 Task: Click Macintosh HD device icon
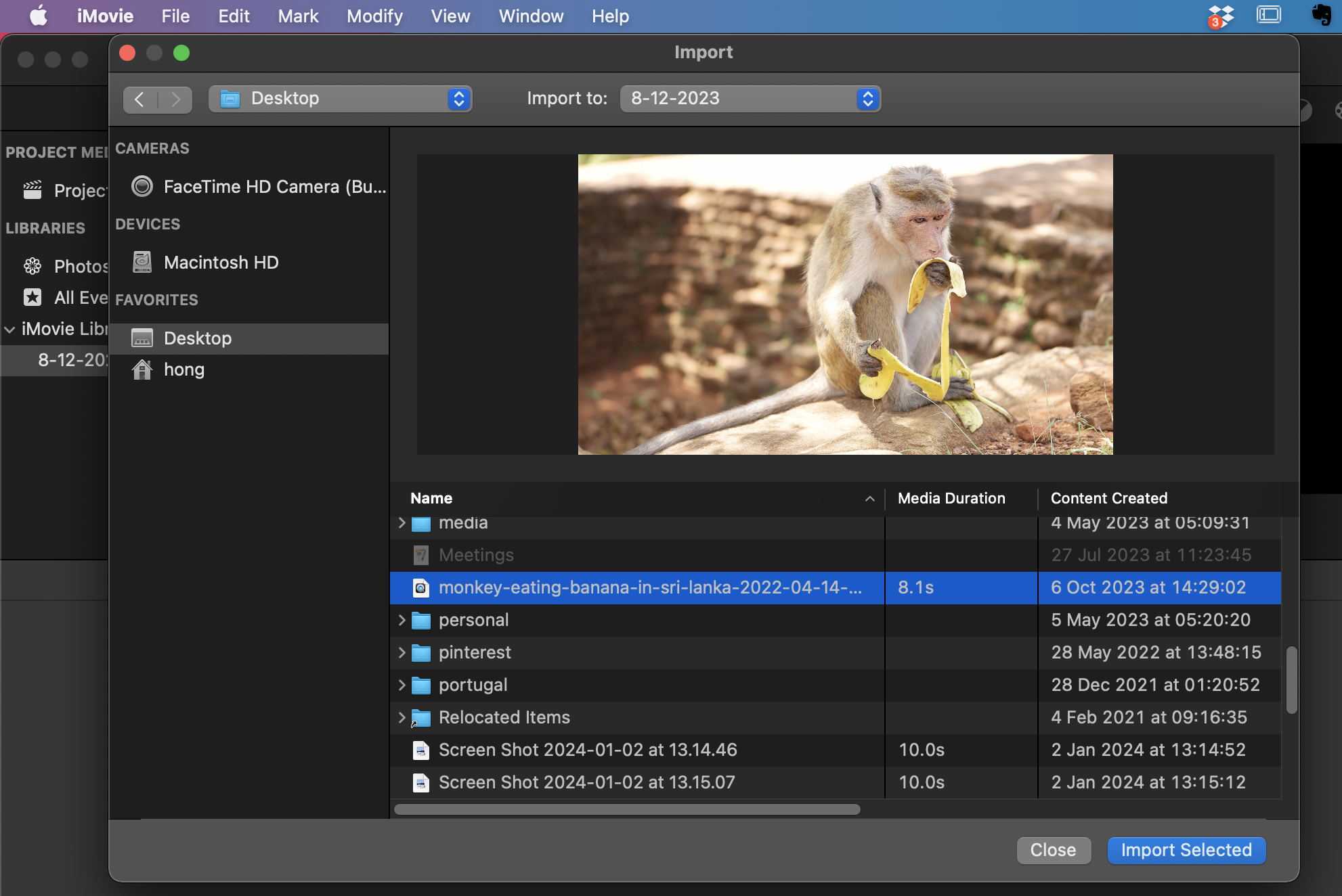point(142,261)
